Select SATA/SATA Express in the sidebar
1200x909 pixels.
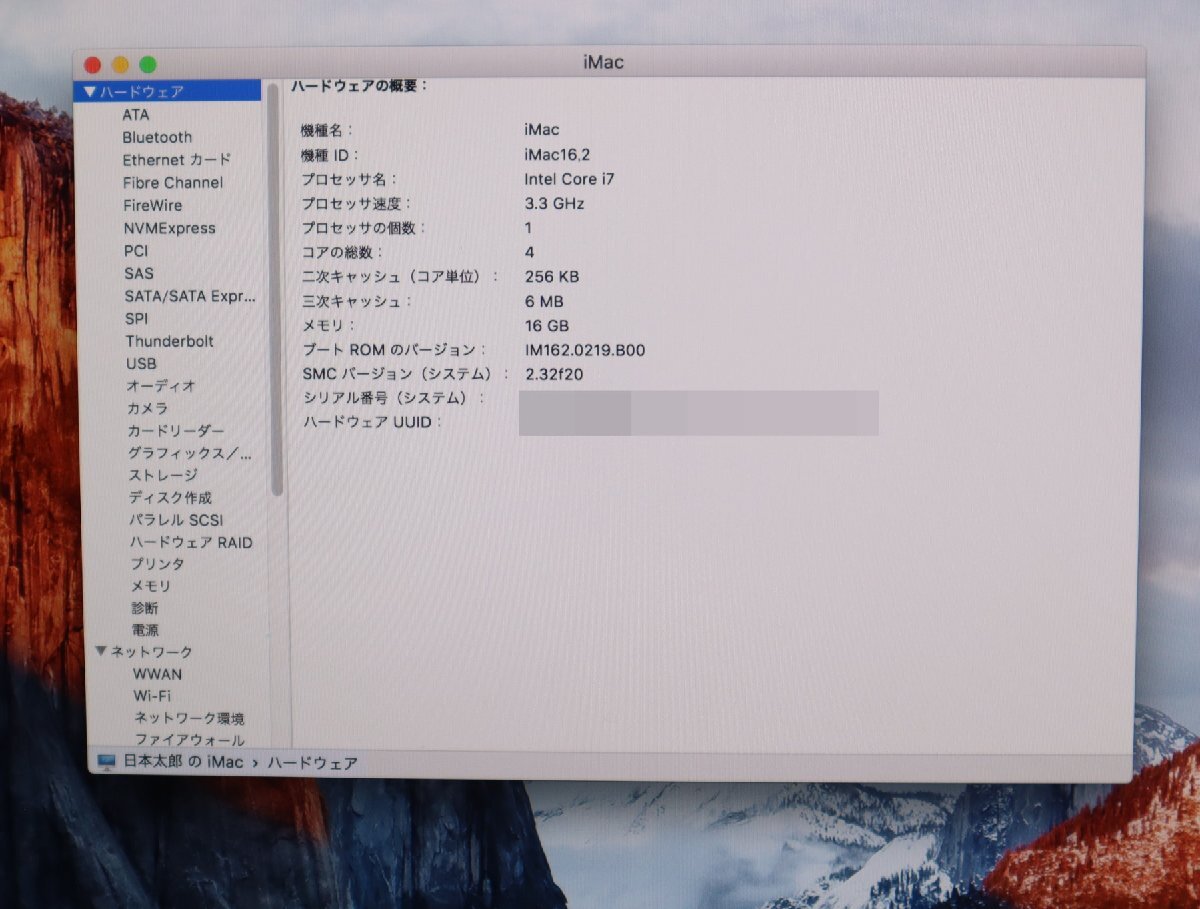190,296
